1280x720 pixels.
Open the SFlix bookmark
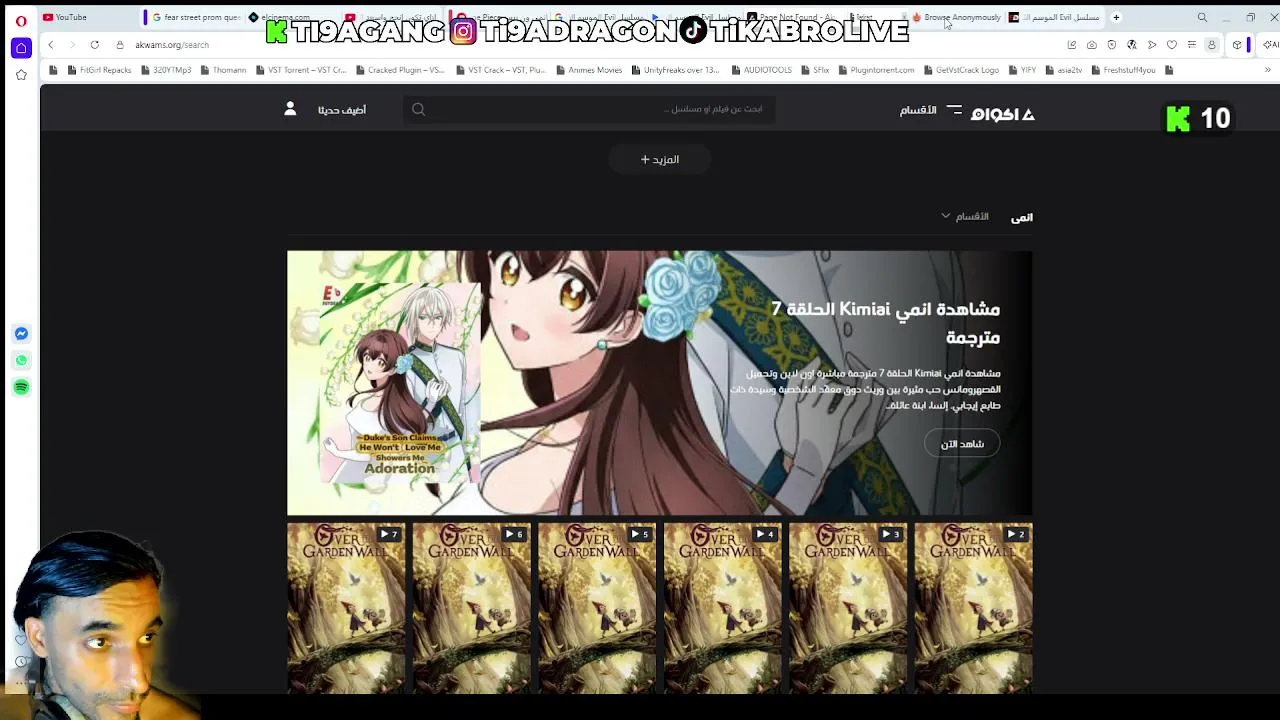(815, 70)
